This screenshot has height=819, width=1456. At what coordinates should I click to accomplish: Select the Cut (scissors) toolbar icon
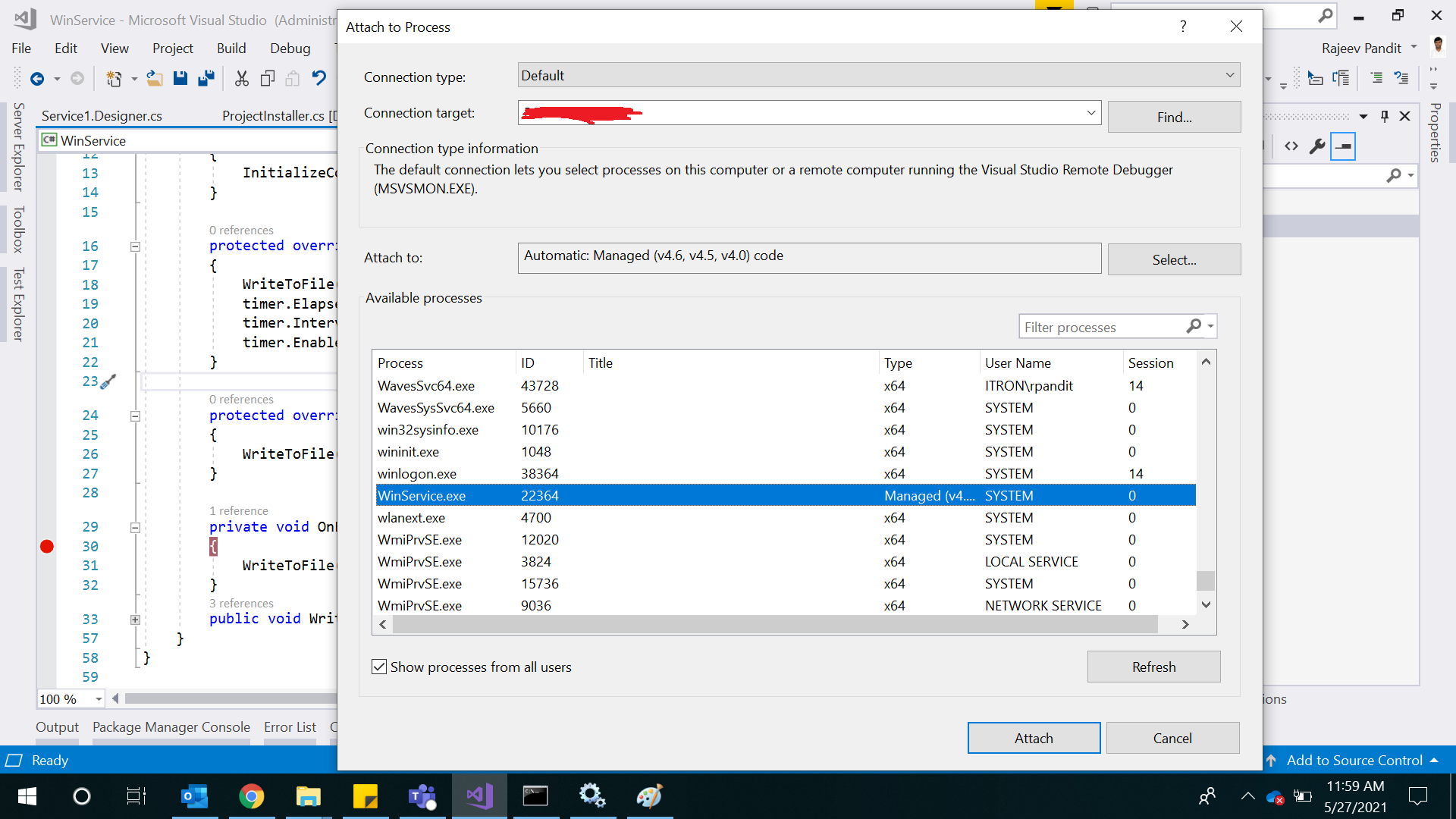click(x=241, y=78)
